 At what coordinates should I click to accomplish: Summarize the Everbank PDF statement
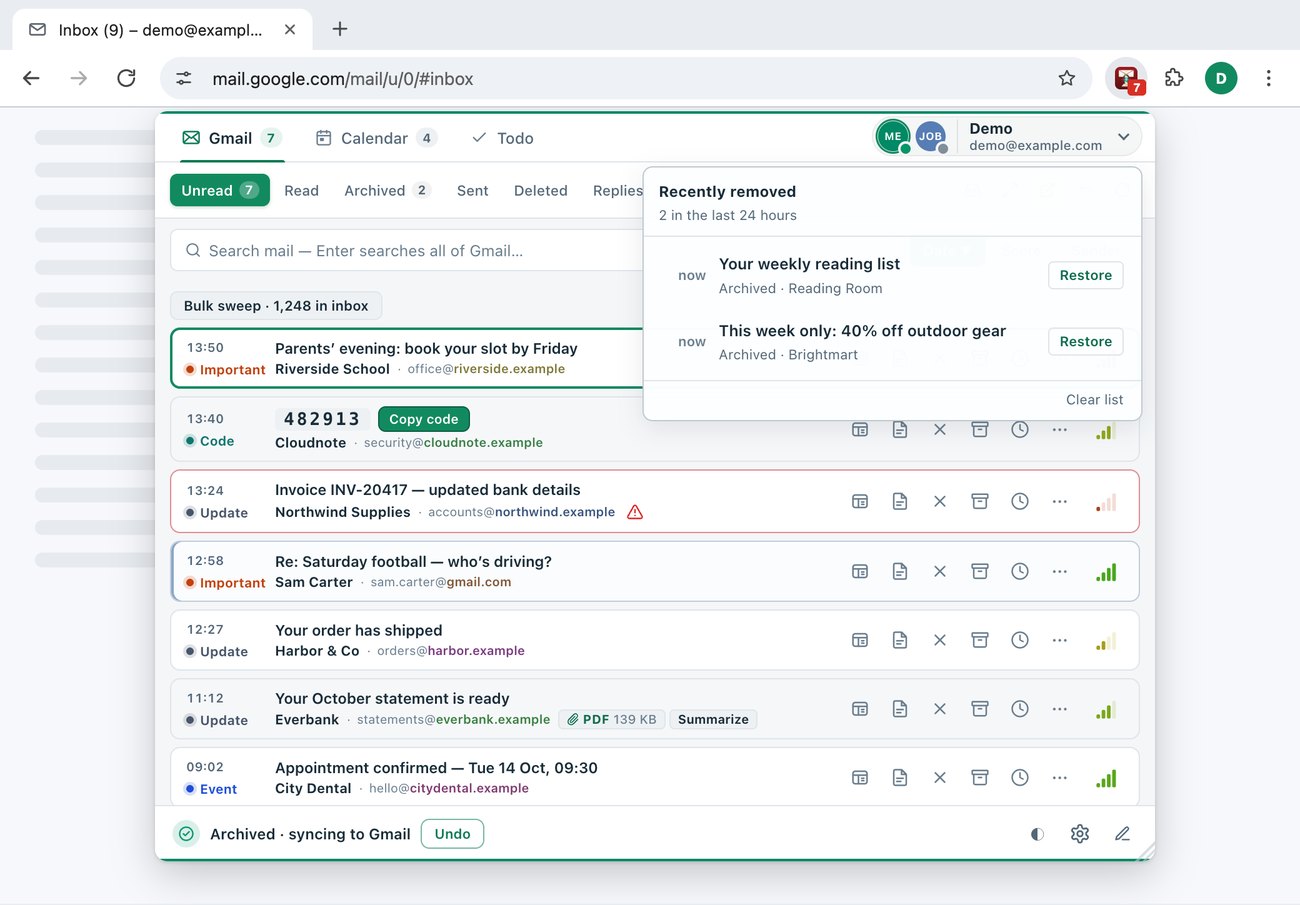coord(713,719)
